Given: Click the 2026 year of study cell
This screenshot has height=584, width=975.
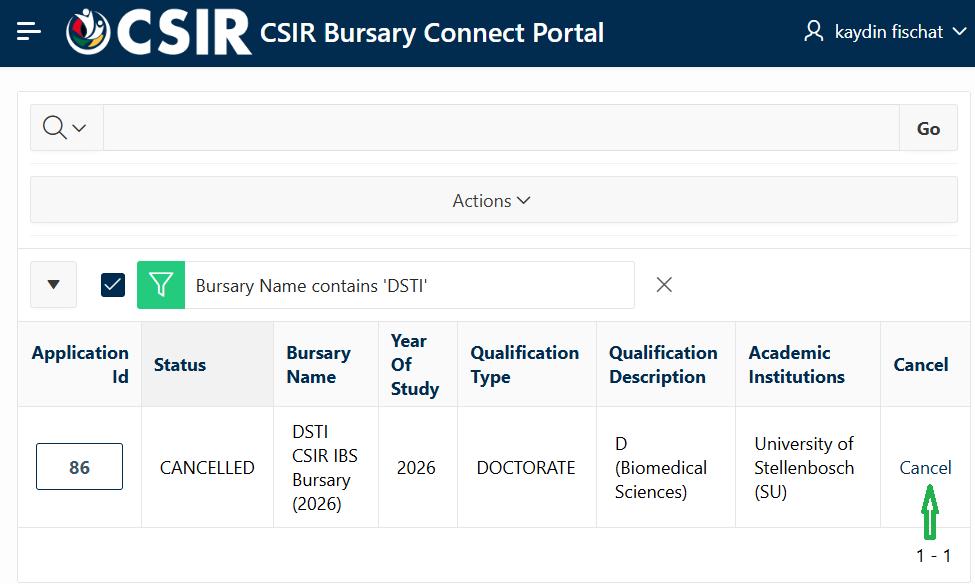Looking at the screenshot, I should pos(416,468).
